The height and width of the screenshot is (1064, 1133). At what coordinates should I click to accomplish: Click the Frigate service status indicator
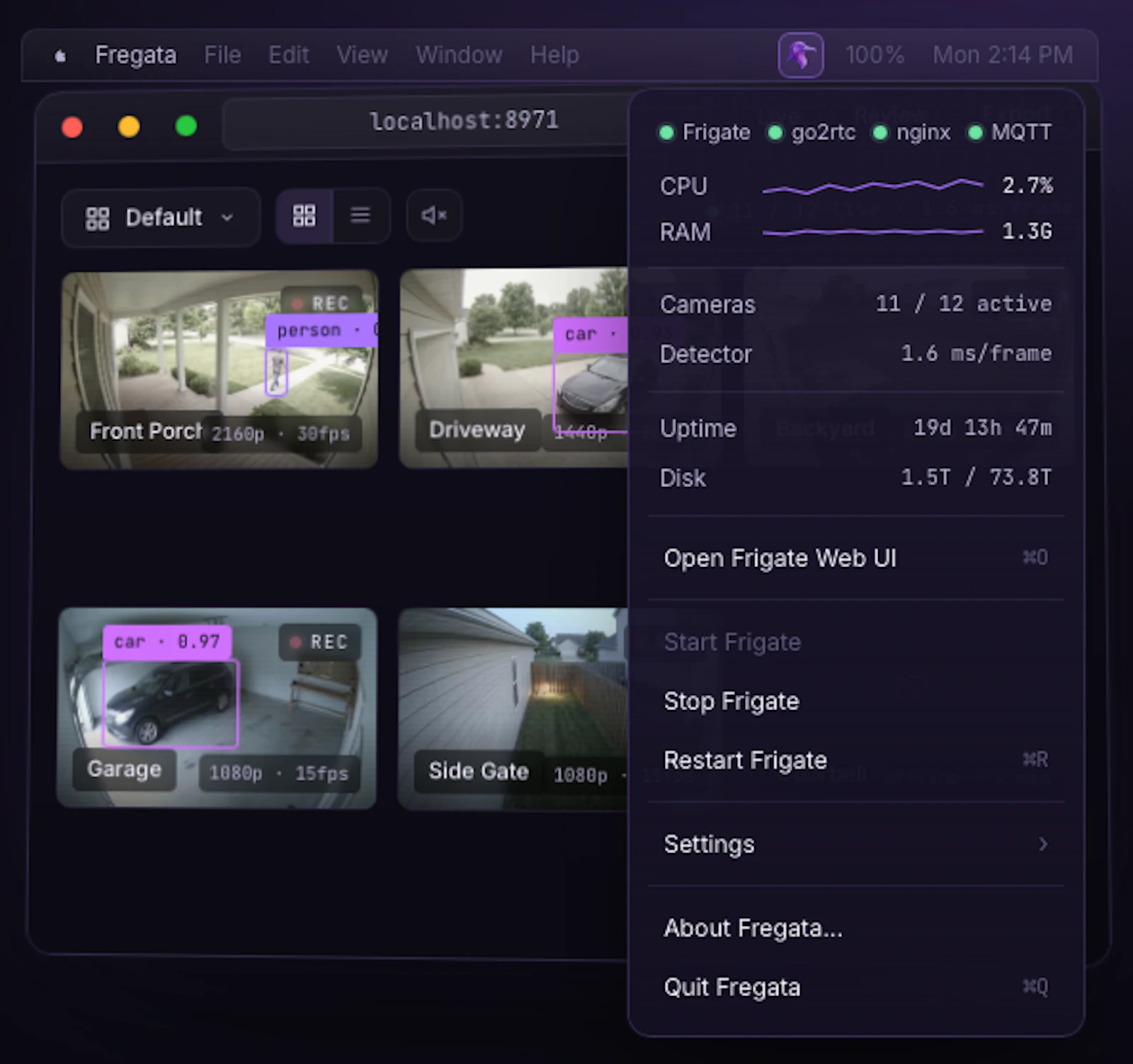click(705, 132)
